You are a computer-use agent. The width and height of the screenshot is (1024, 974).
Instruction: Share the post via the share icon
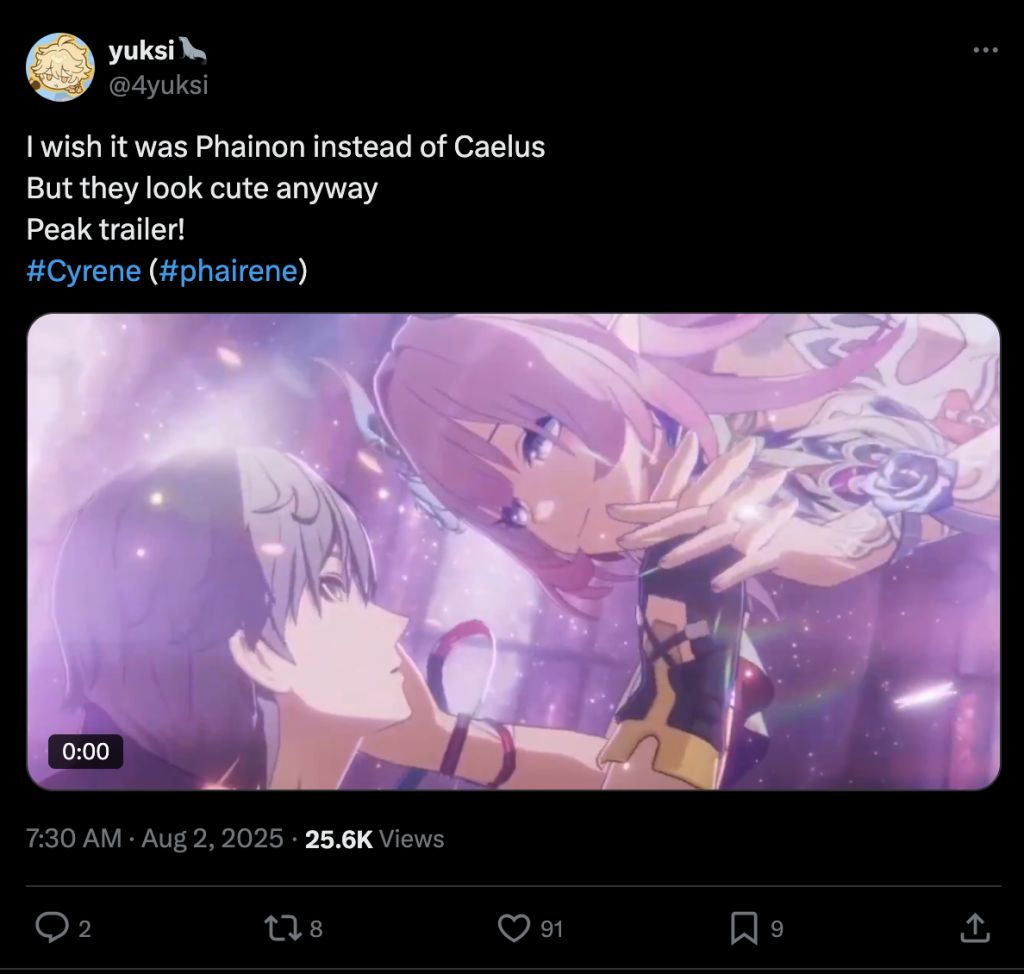(974, 928)
